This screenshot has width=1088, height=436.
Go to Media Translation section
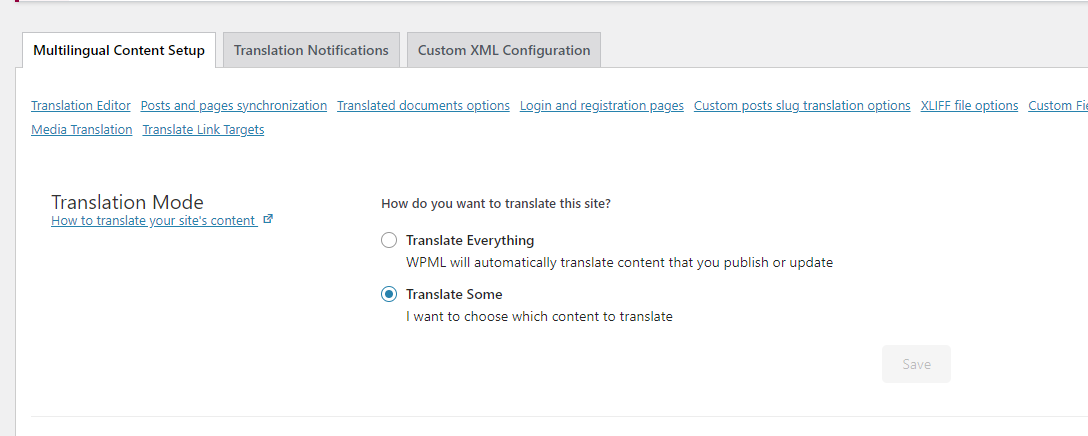tap(82, 129)
